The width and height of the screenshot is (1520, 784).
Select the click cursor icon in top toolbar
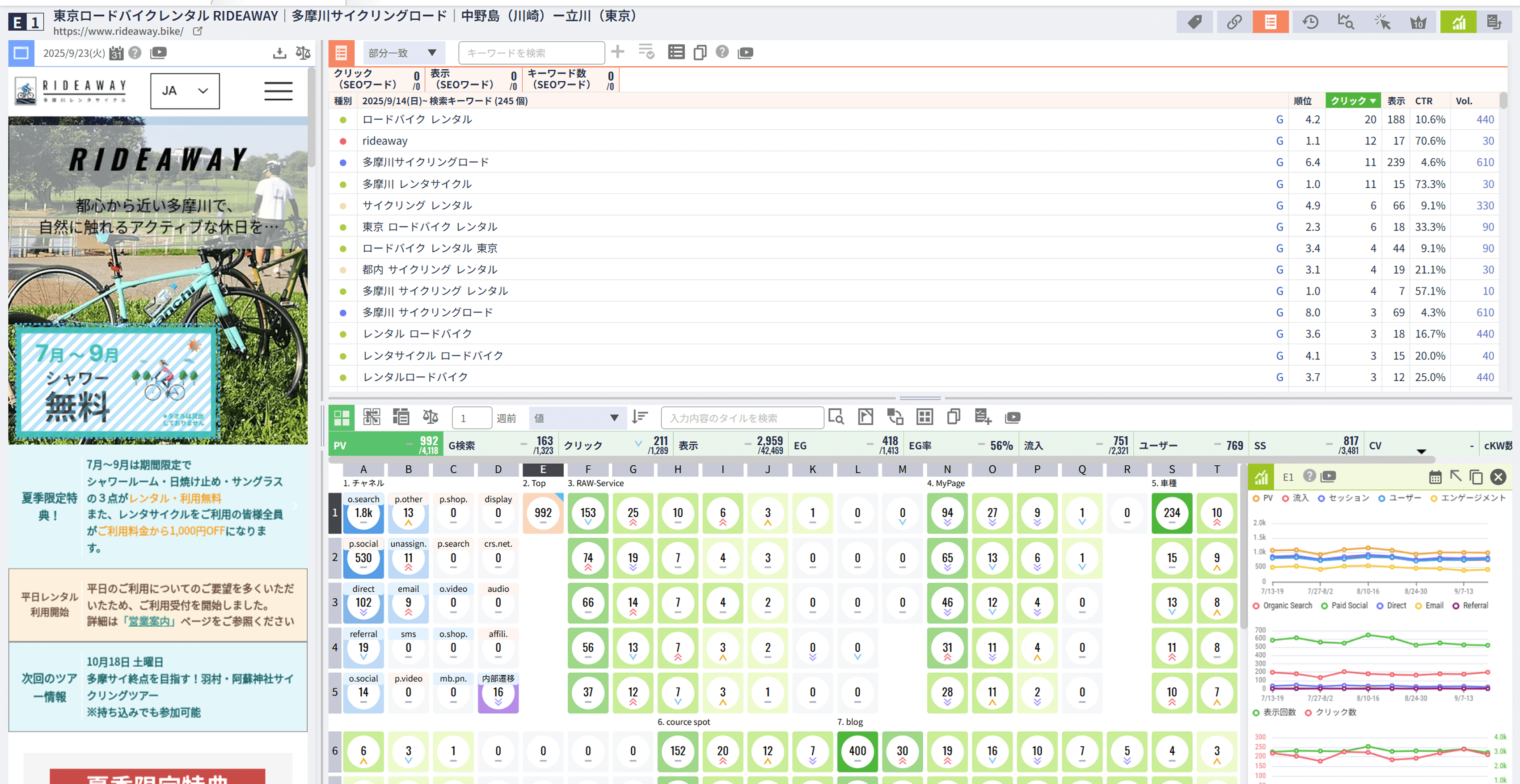click(1382, 22)
